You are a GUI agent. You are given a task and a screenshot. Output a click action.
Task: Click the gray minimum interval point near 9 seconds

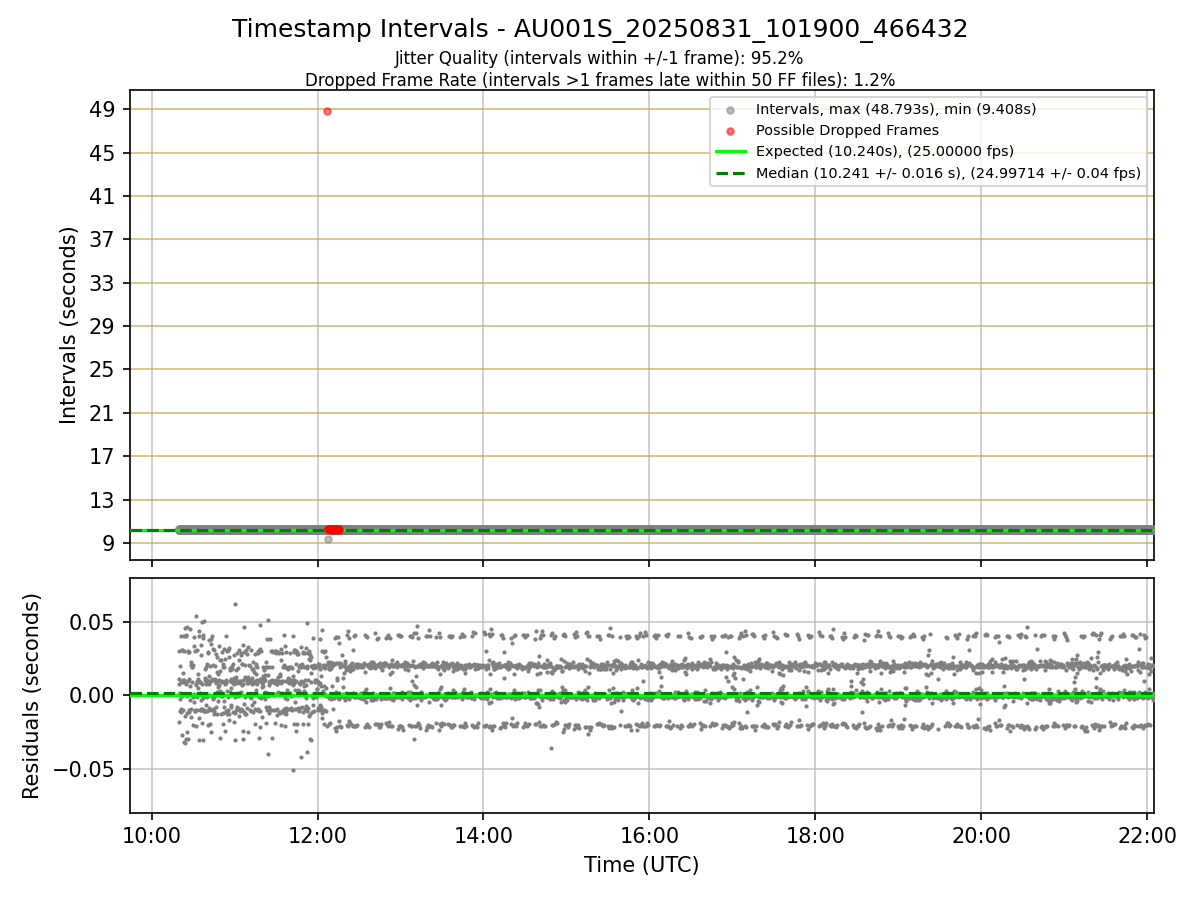coord(328,539)
